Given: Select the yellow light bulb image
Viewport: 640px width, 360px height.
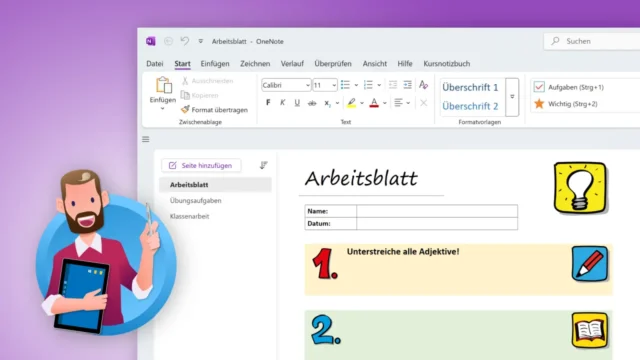Looking at the screenshot, I should [x=580, y=188].
